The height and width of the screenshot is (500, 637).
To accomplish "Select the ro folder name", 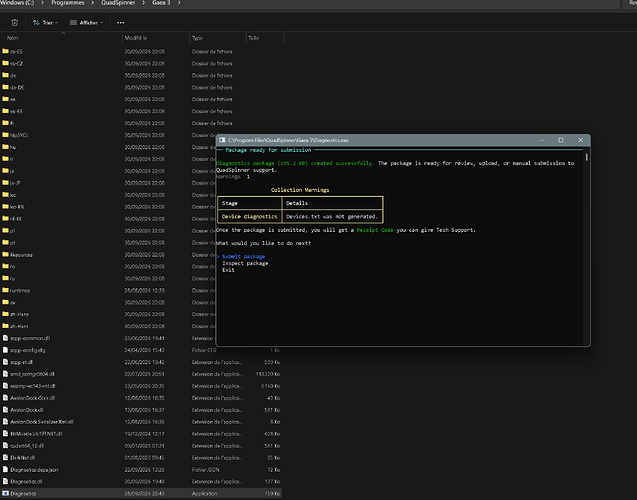I will coord(13,266).
